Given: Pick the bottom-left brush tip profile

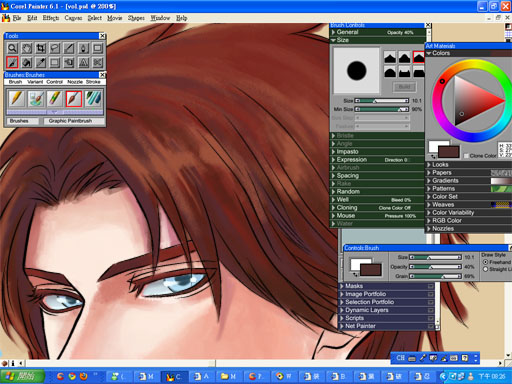Looking at the screenshot, I should pos(390,71).
